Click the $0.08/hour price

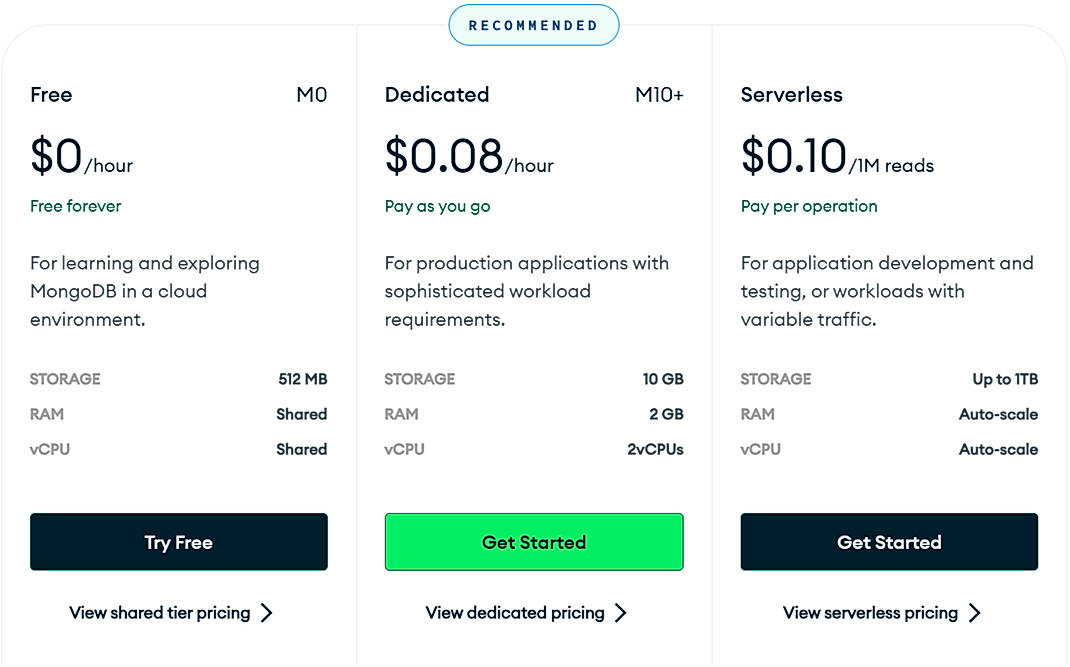pos(468,157)
